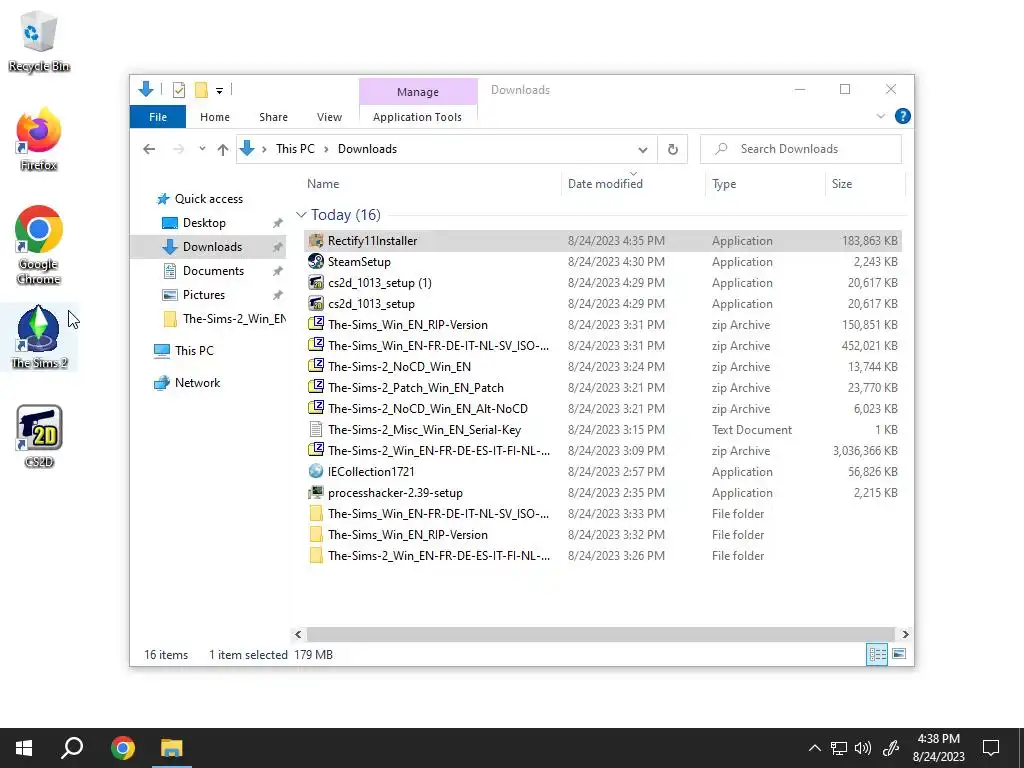The height and width of the screenshot is (768, 1024).
Task: Select Network in navigation pane
Action: tap(197, 383)
